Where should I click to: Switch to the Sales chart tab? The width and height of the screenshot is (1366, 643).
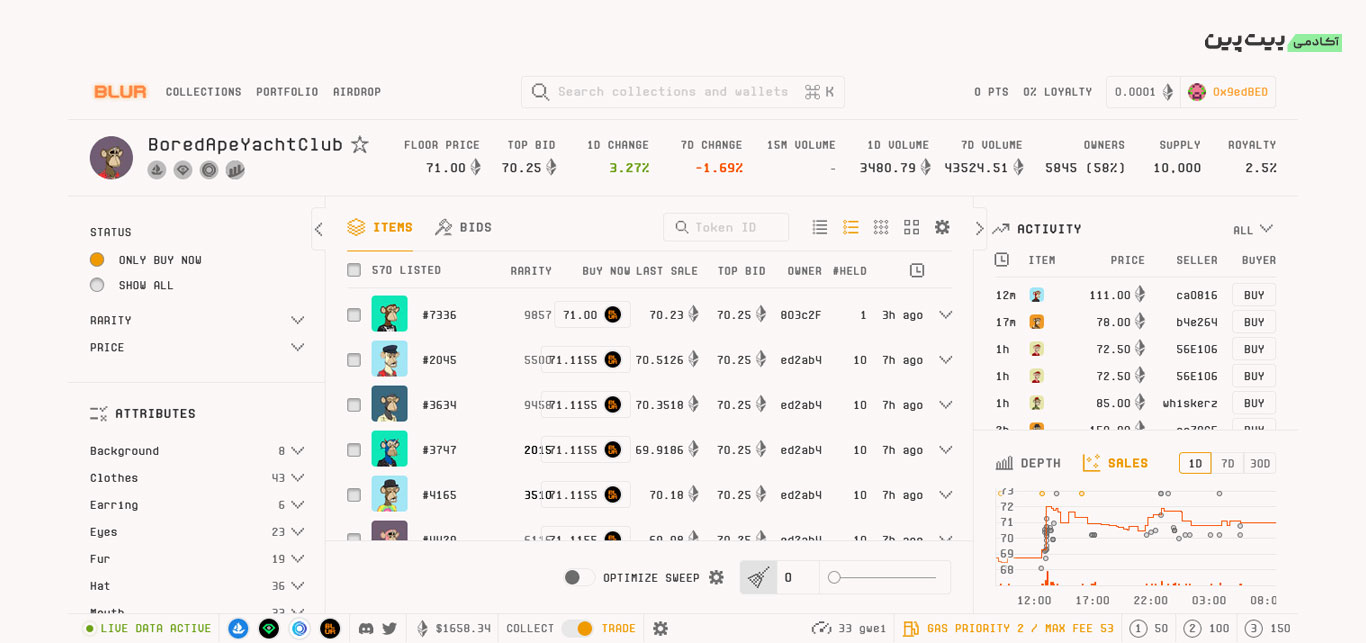click(1115, 463)
